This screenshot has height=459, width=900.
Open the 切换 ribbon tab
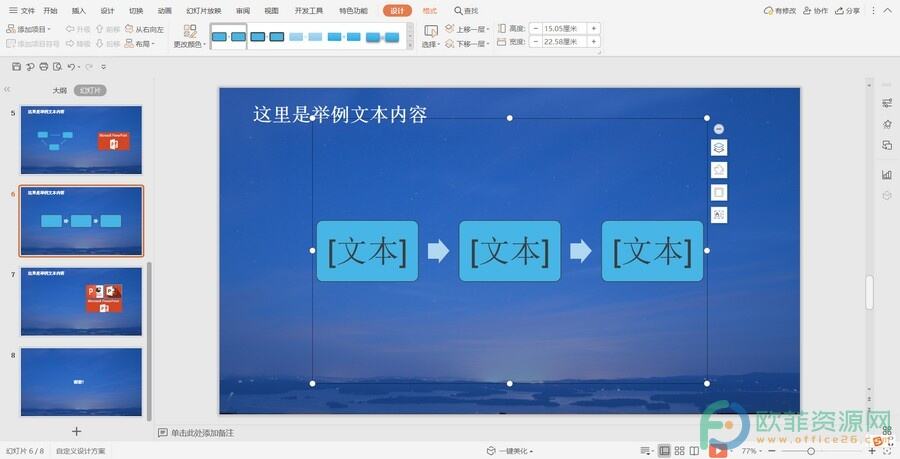136,10
